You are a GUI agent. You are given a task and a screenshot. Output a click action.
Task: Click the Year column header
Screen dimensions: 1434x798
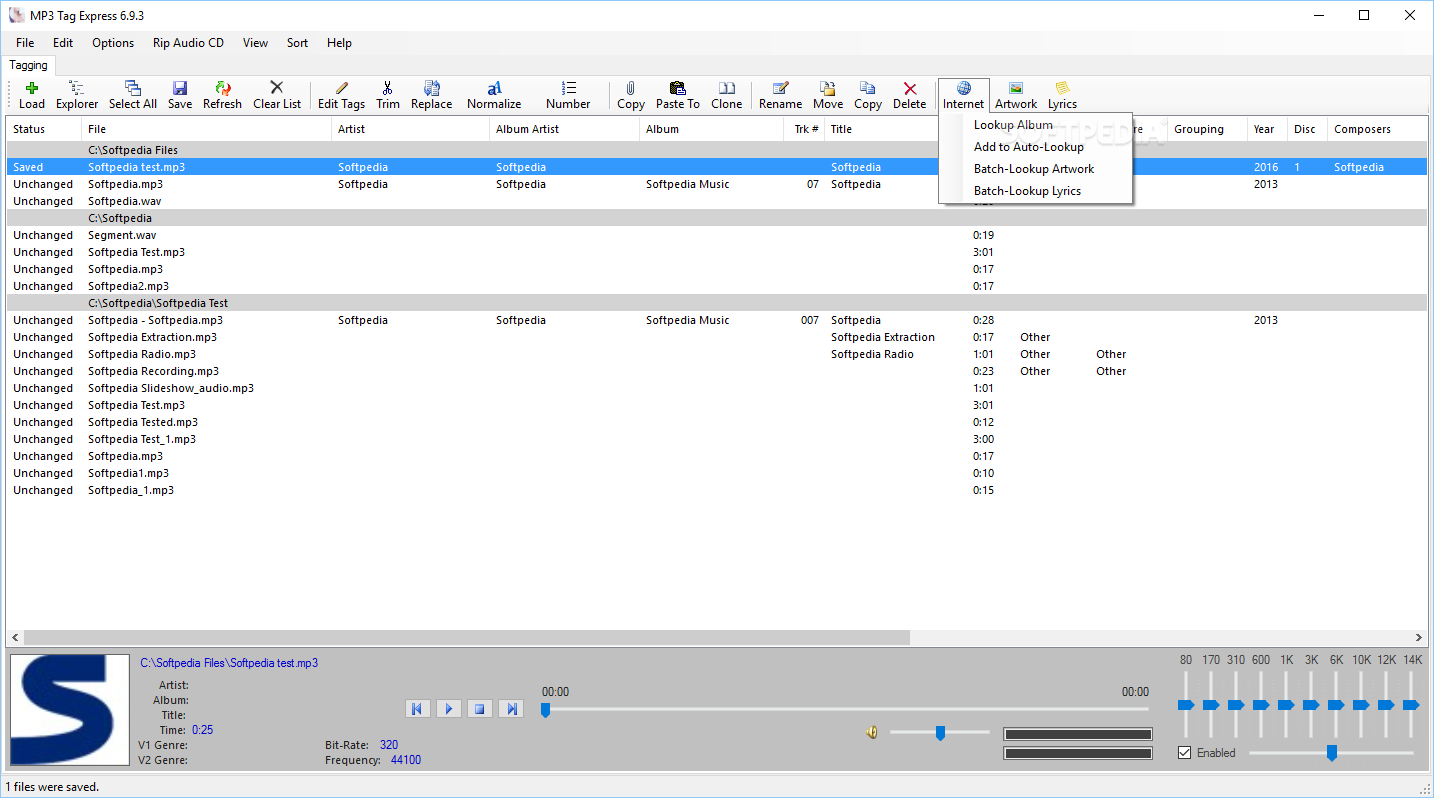click(x=1267, y=129)
